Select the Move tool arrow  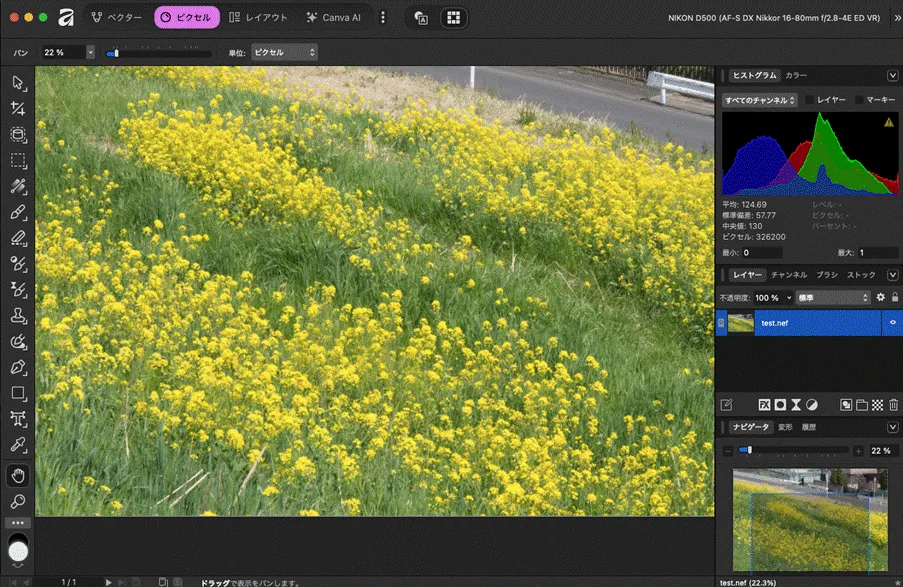point(18,82)
